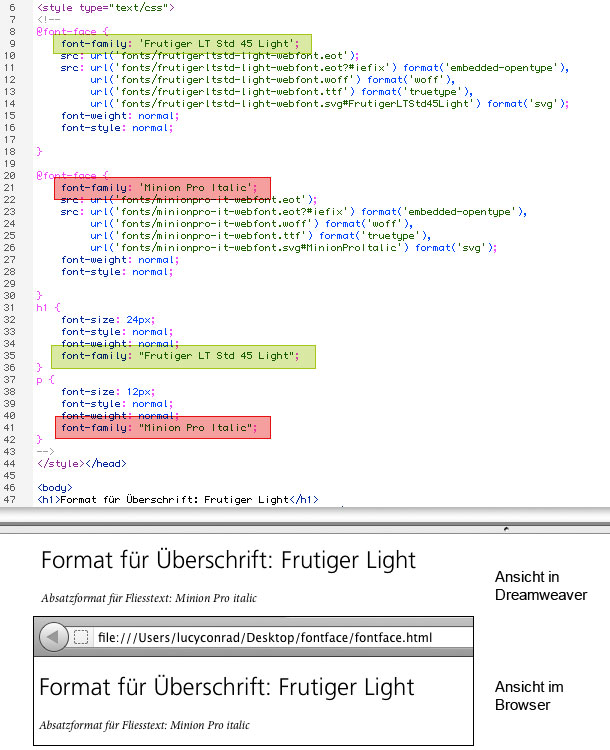Click line number 47 in the gutter
This screenshot has height=750, width=610.
pyautogui.click(x=11, y=499)
